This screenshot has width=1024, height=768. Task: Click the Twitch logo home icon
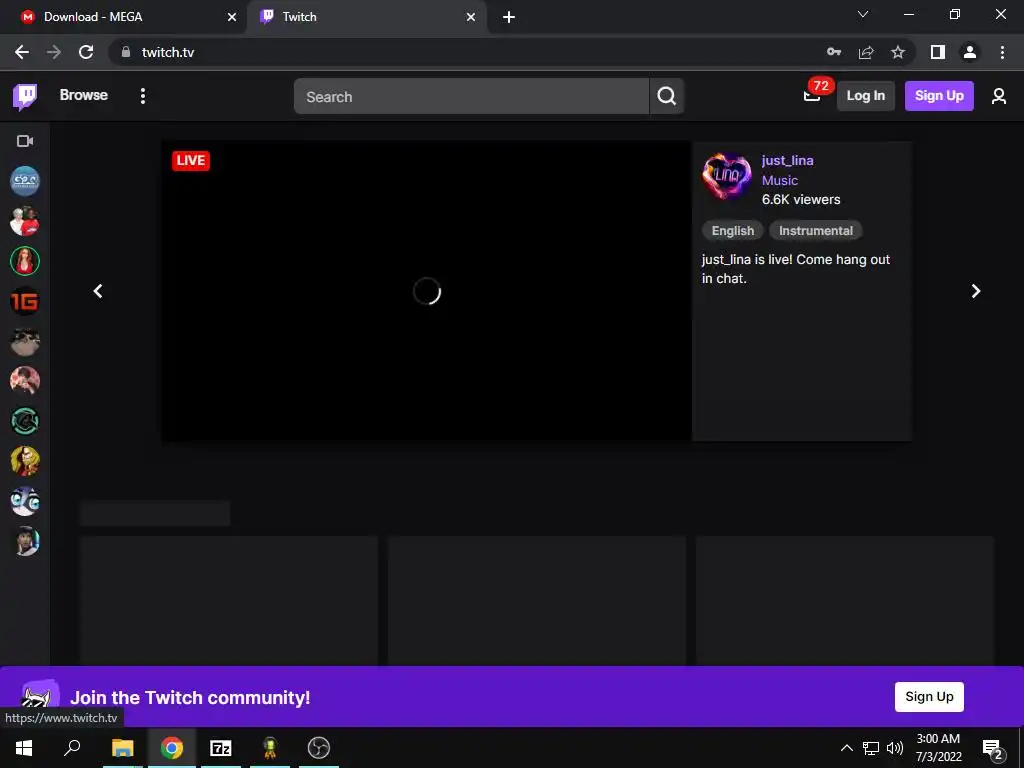[x=25, y=97]
